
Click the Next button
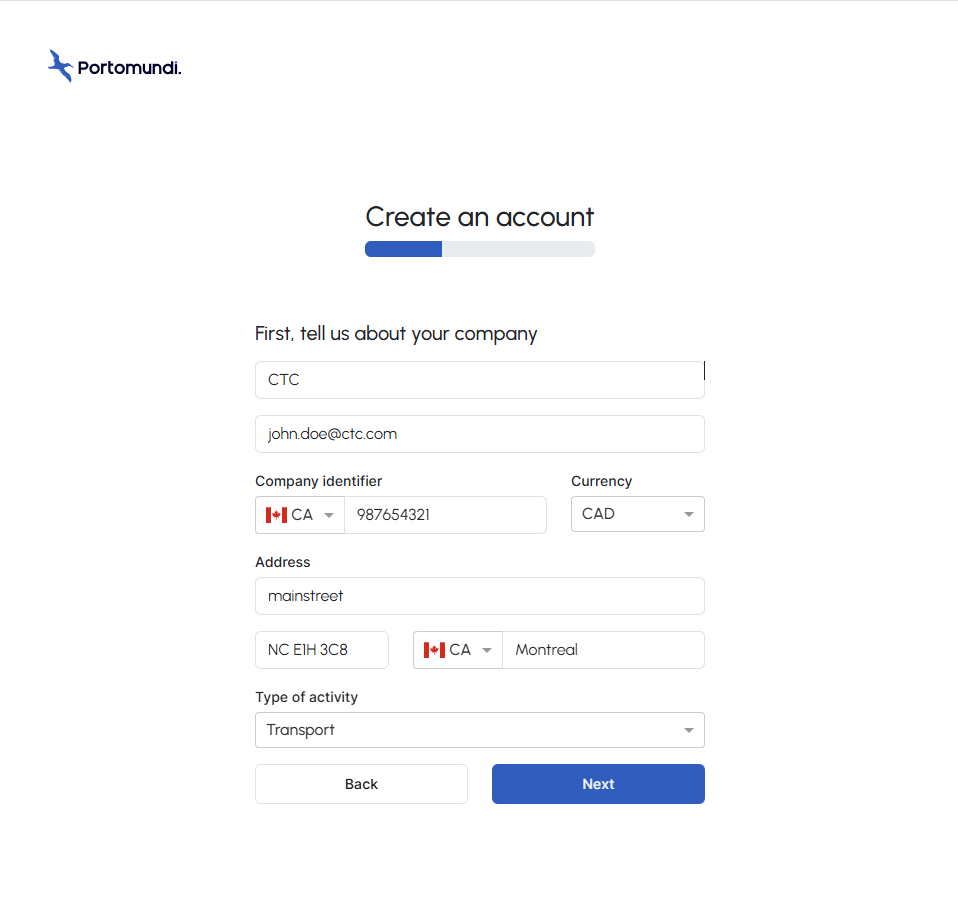pyautogui.click(x=598, y=784)
